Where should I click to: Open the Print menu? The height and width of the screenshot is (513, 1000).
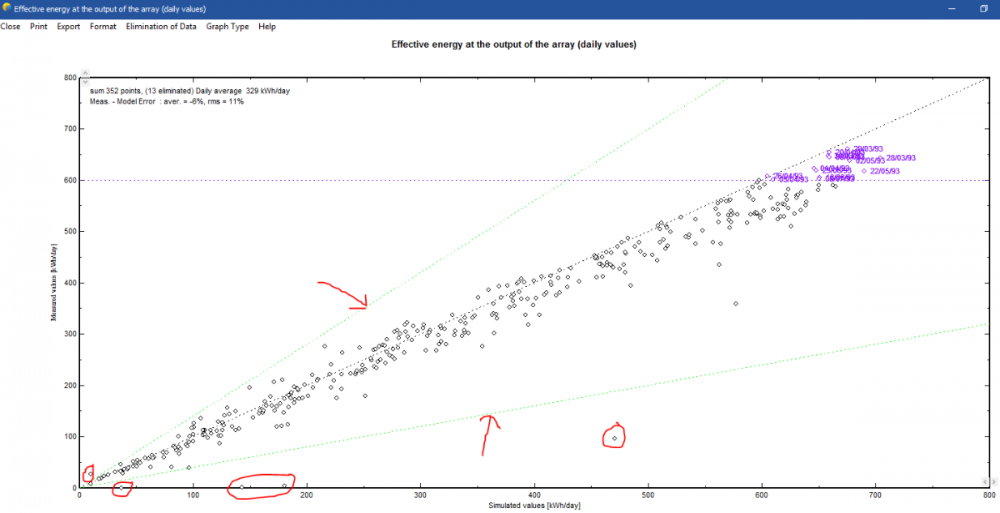click(x=38, y=26)
